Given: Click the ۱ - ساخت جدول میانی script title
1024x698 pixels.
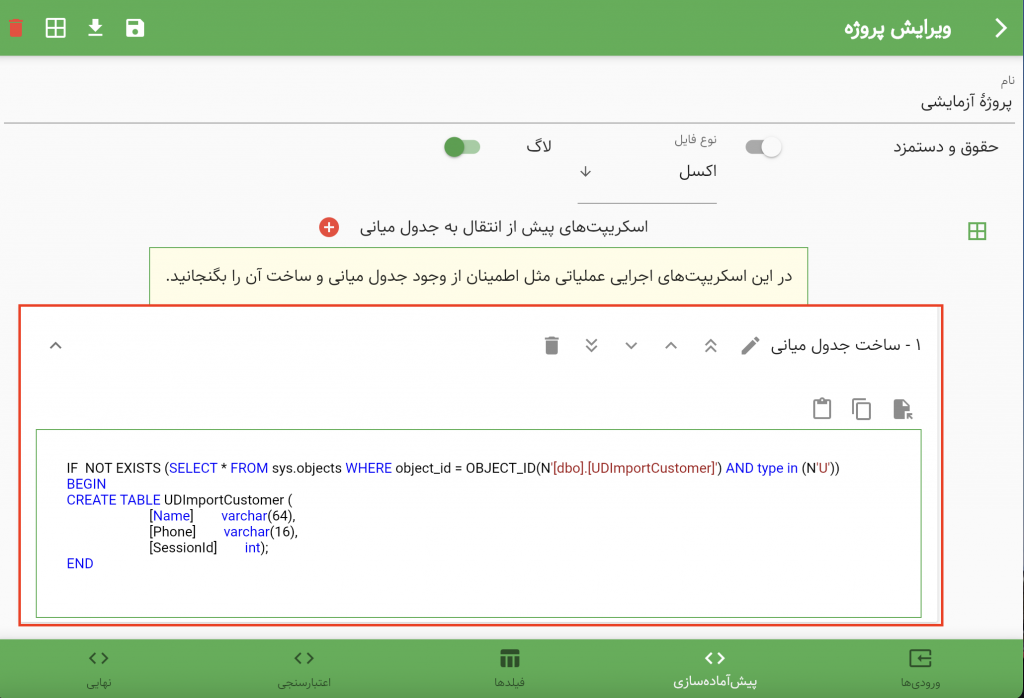Looking at the screenshot, I should pos(846,345).
